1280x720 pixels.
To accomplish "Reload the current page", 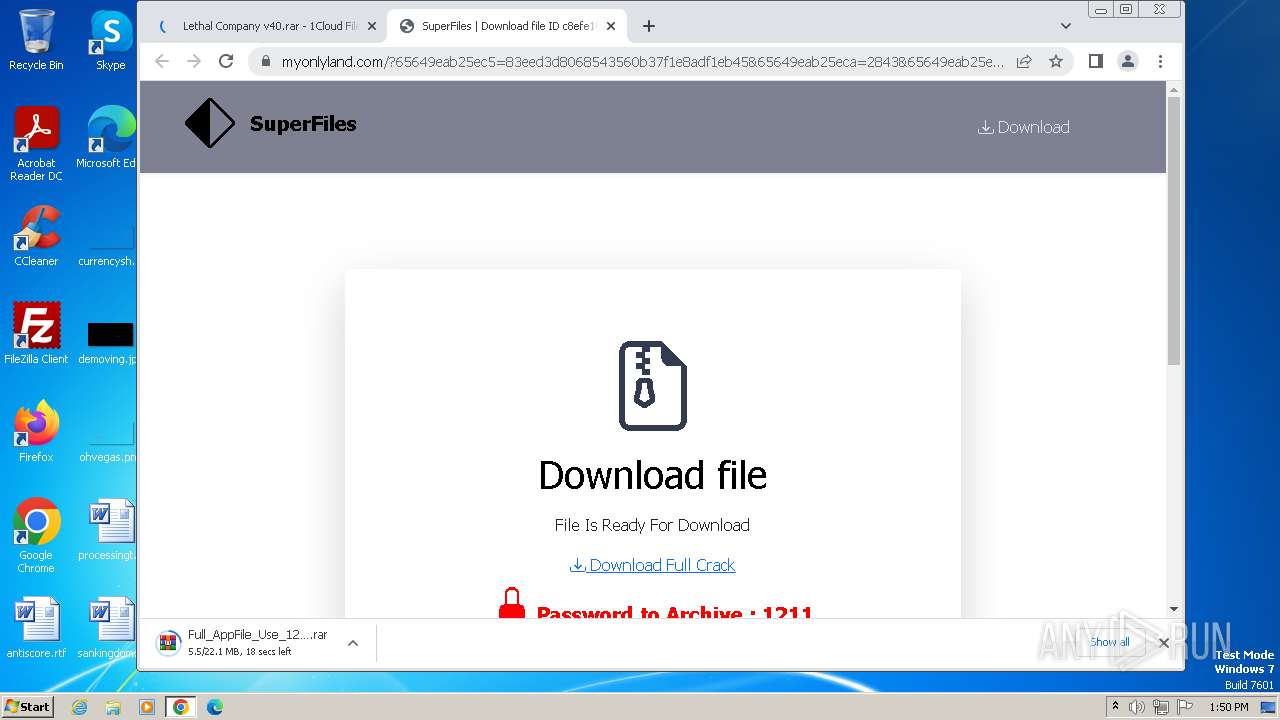I will (x=226, y=61).
